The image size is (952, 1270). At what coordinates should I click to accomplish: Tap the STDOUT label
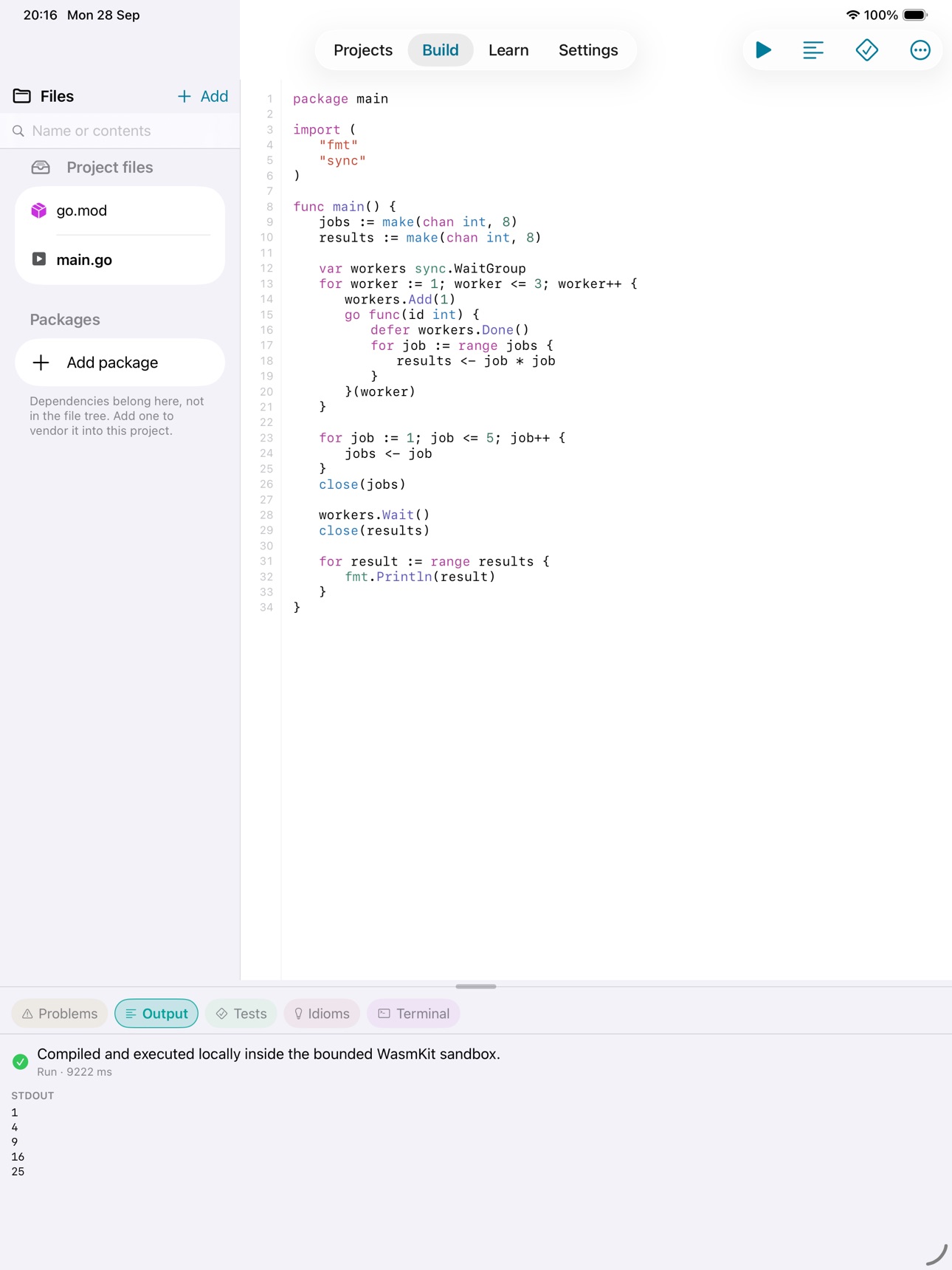click(32, 1096)
